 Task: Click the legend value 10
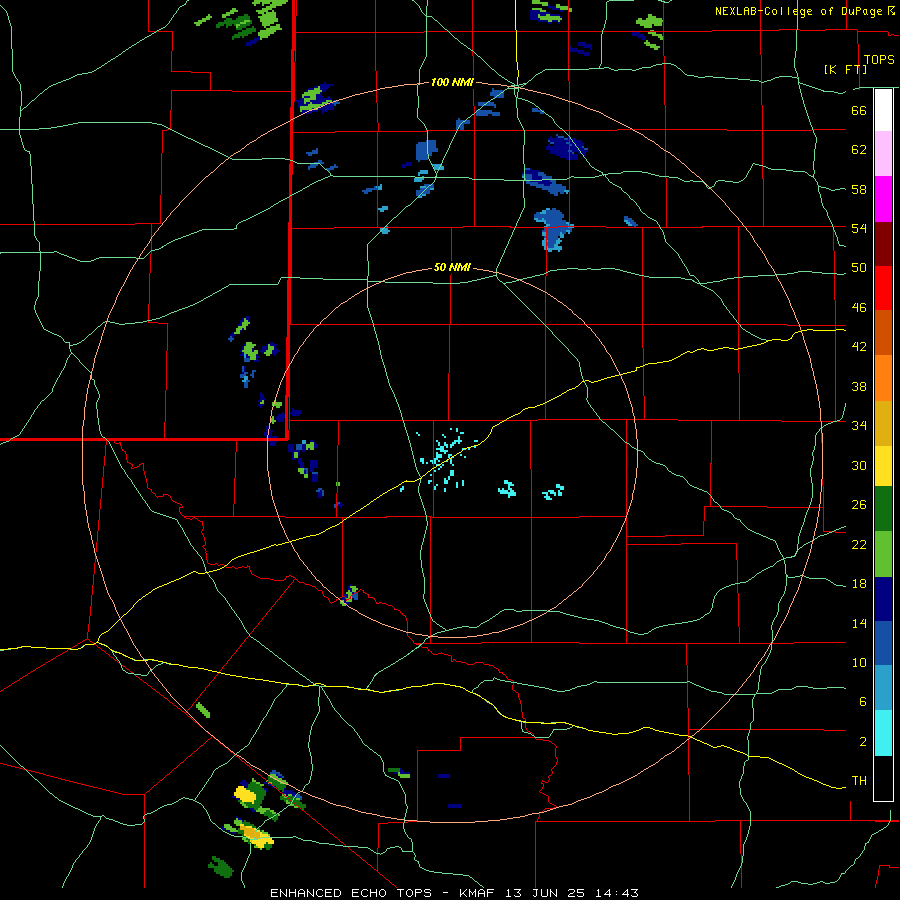pos(859,663)
